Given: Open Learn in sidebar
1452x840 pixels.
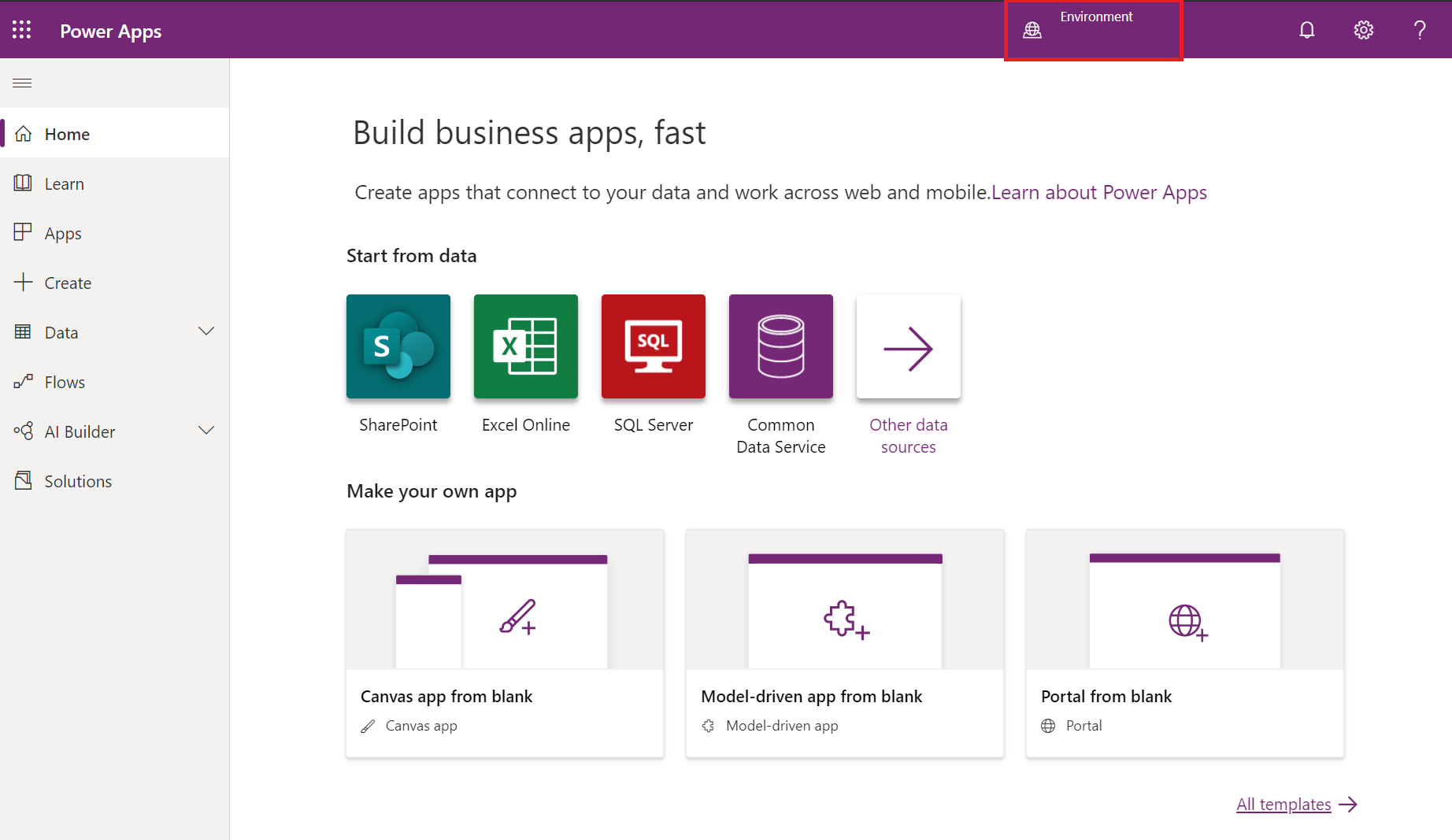Looking at the screenshot, I should 115,183.
